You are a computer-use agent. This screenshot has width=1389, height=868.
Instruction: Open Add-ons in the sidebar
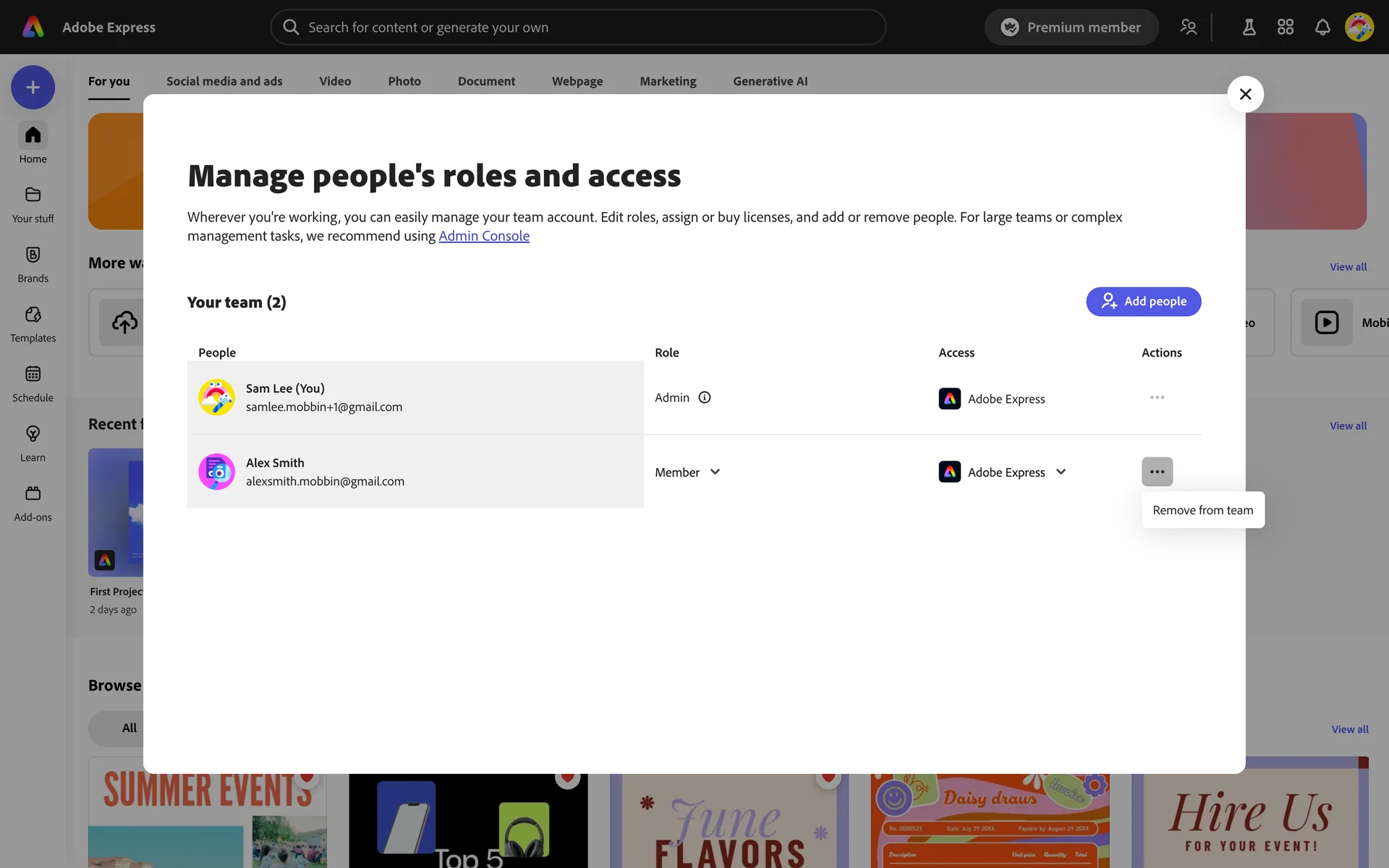(x=33, y=494)
